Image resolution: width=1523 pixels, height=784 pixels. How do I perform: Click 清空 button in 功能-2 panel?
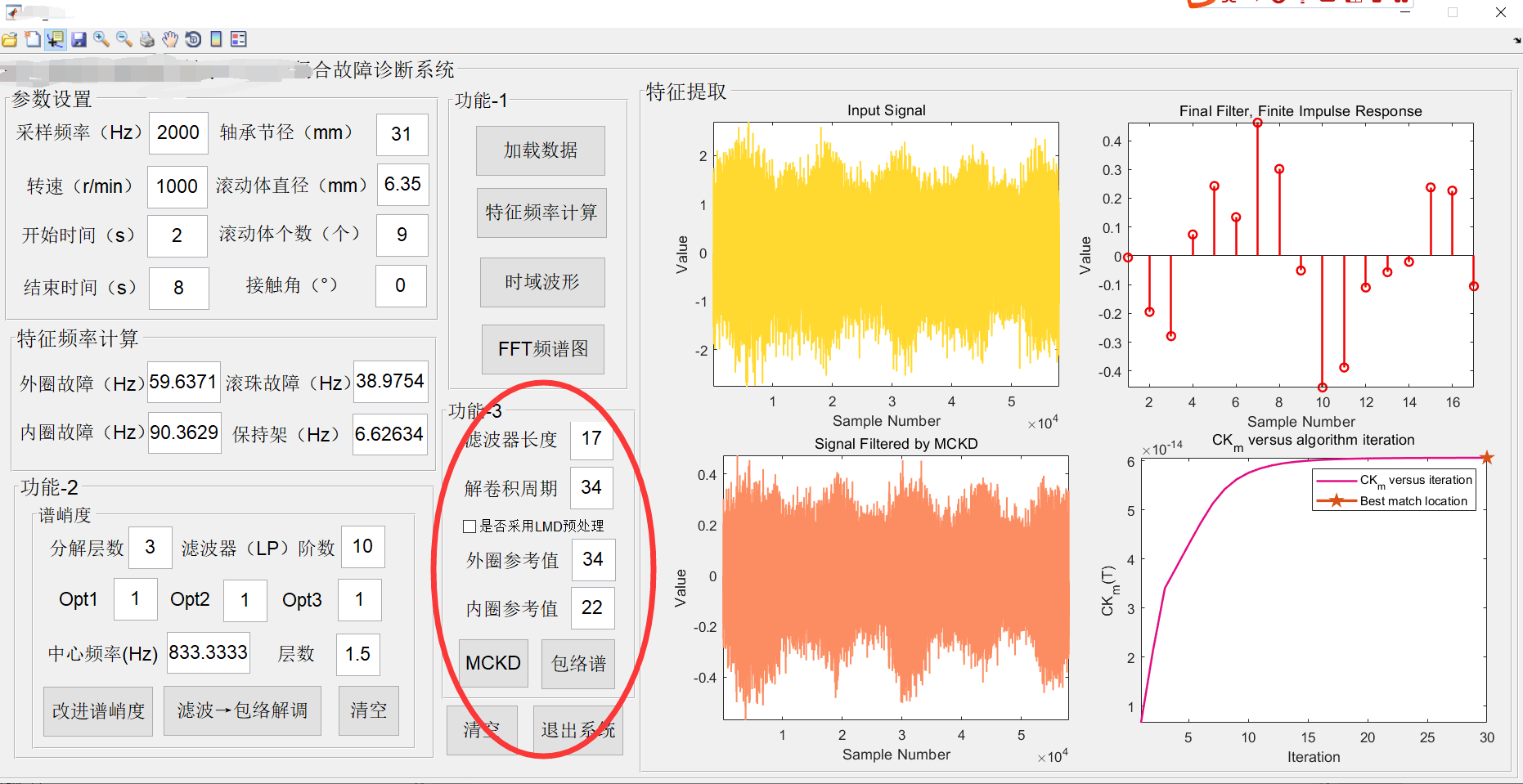(x=369, y=710)
